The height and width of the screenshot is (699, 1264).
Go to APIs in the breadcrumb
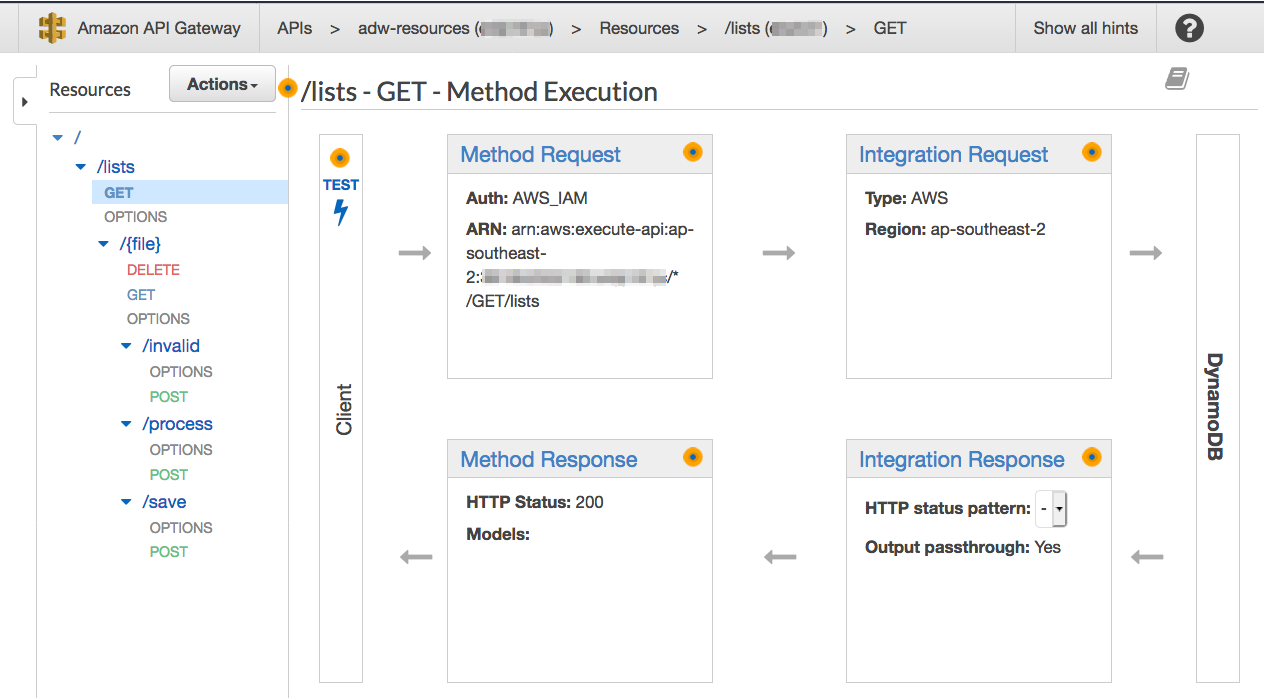pyautogui.click(x=294, y=28)
